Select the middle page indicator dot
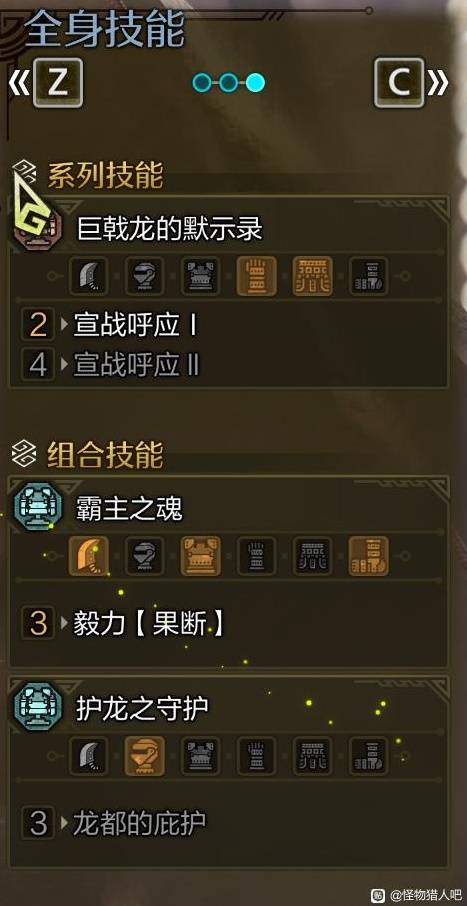 click(x=228, y=83)
